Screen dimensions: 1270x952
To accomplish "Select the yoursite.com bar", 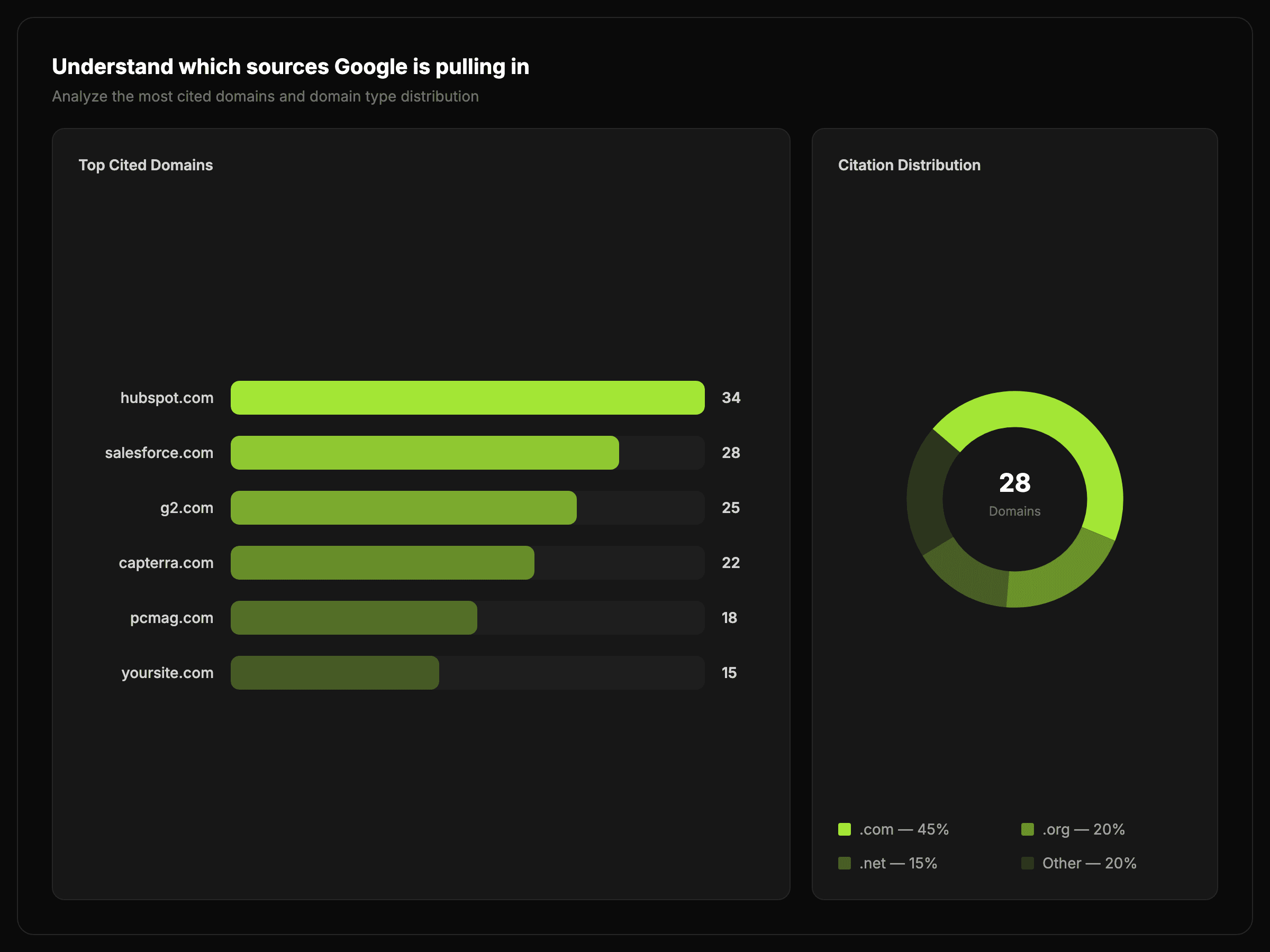I will point(335,673).
